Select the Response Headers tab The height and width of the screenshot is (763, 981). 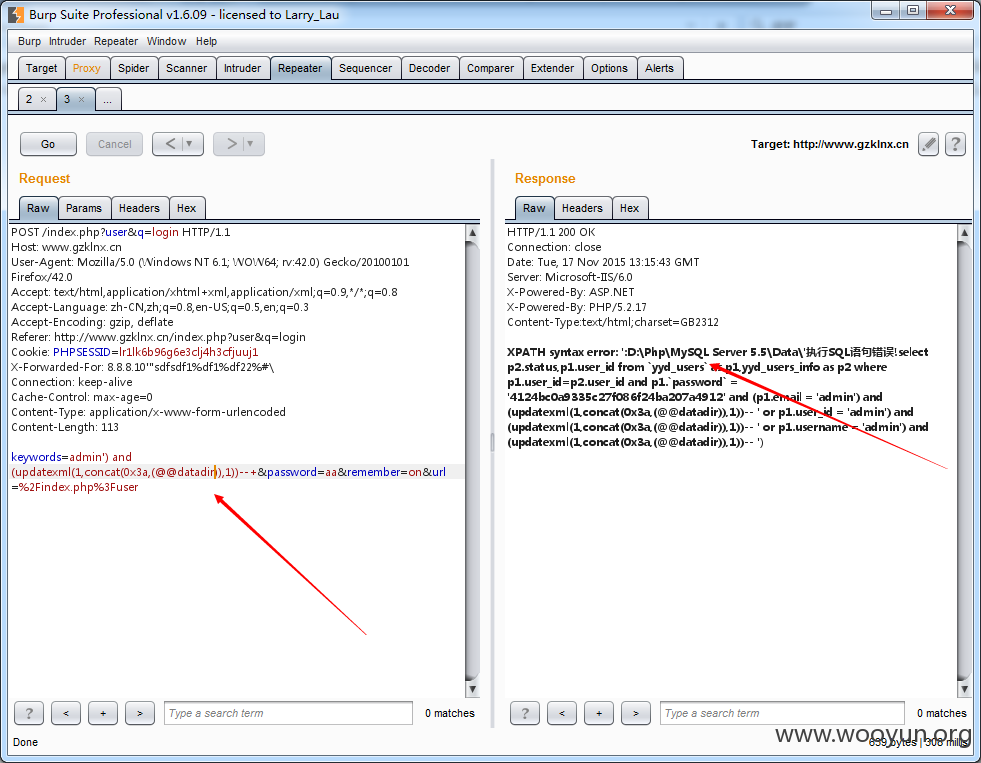pos(582,208)
